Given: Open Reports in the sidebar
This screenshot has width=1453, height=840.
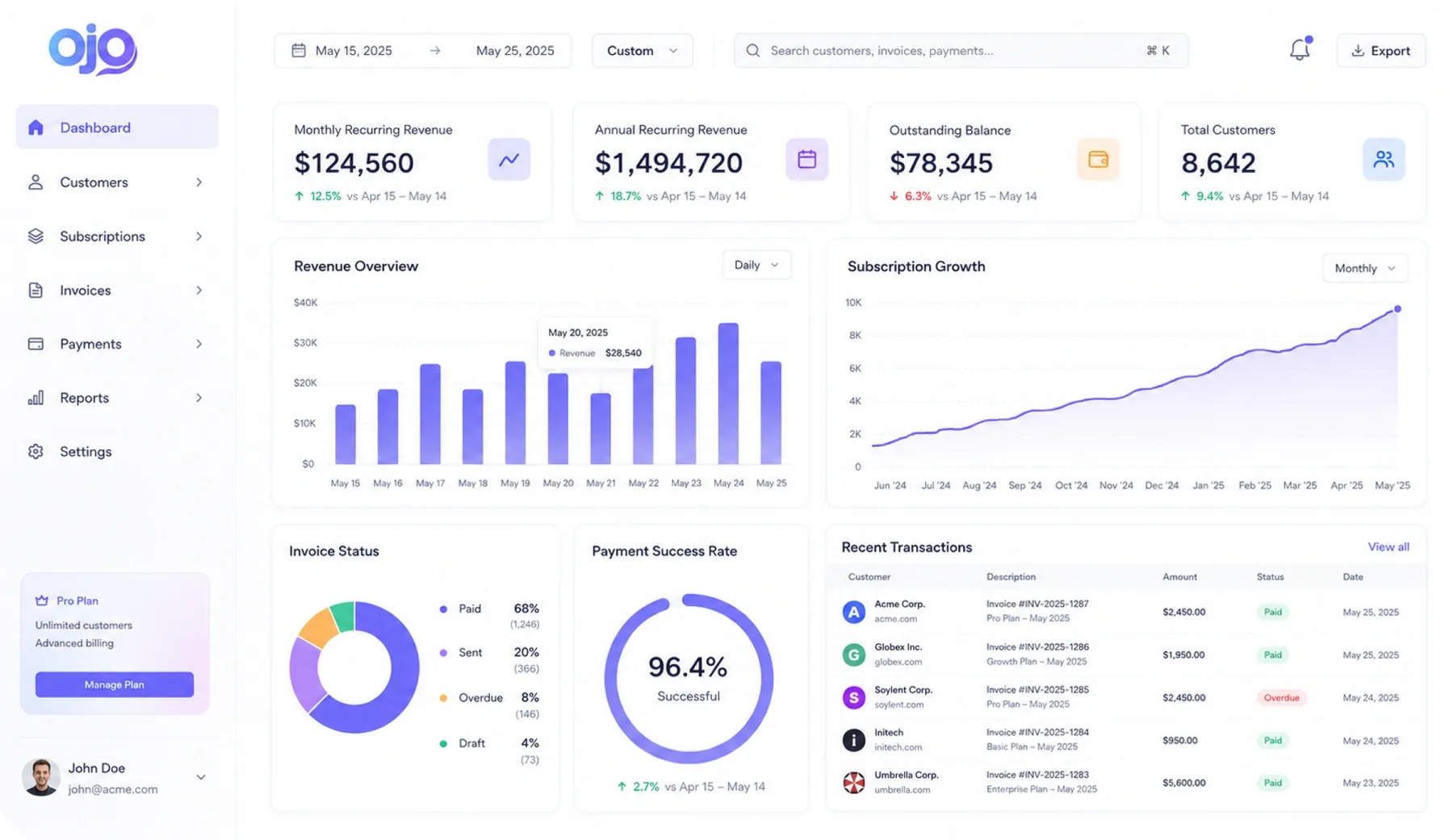Looking at the screenshot, I should coord(117,398).
